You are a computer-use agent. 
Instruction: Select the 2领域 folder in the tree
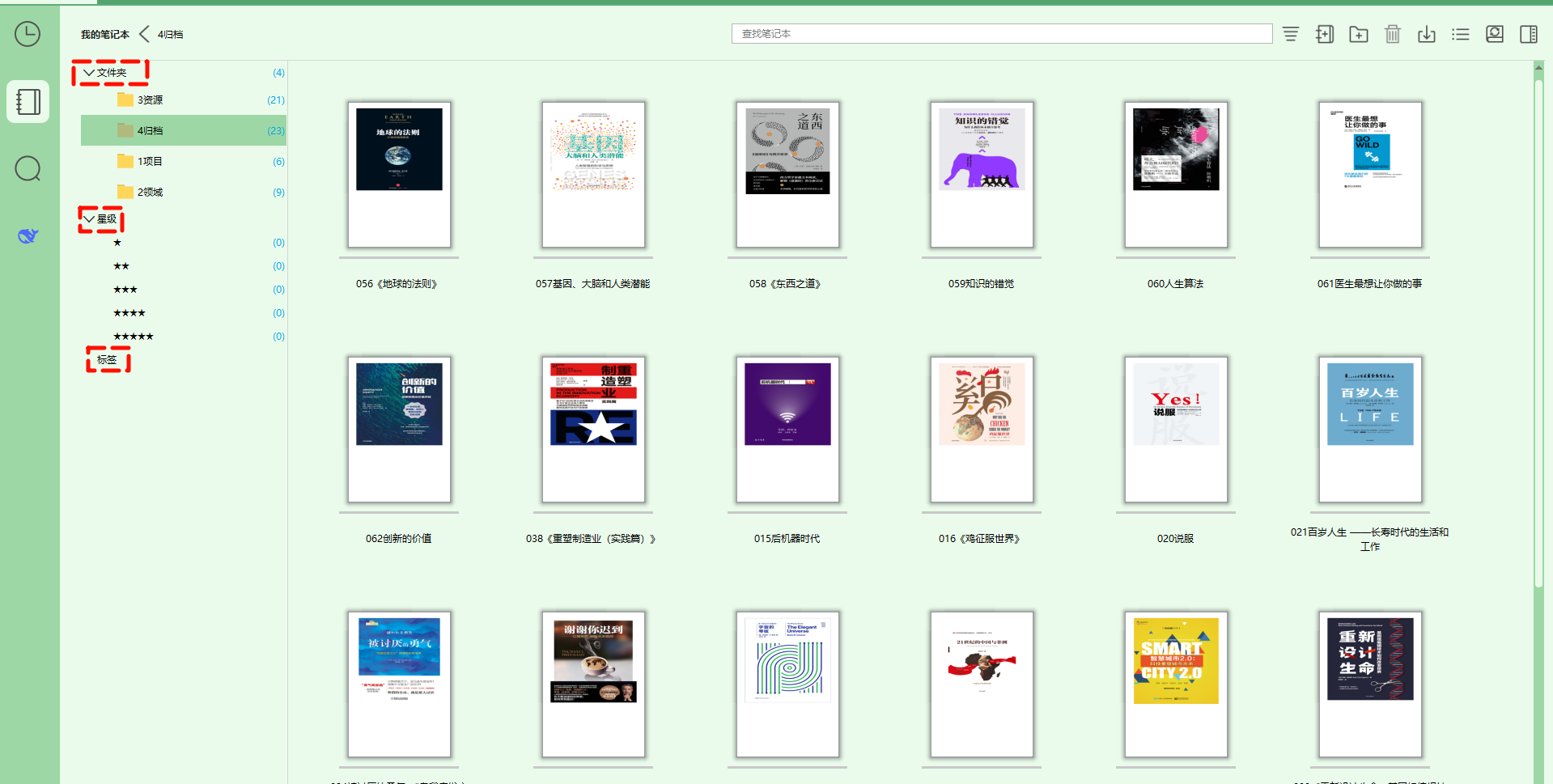pyautogui.click(x=184, y=192)
